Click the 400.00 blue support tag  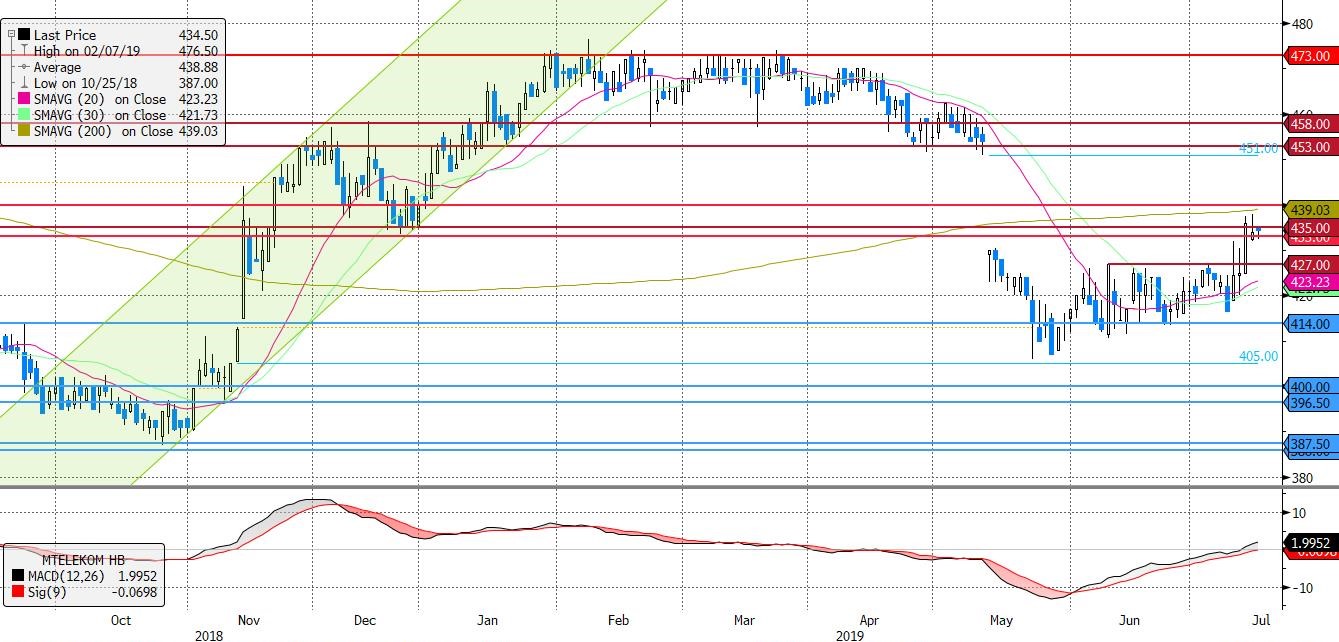point(1311,387)
